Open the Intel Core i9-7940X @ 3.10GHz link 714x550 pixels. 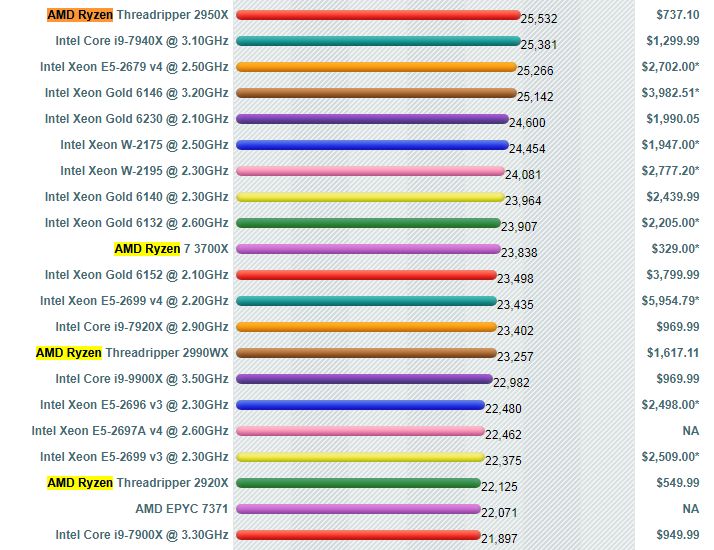coord(142,41)
